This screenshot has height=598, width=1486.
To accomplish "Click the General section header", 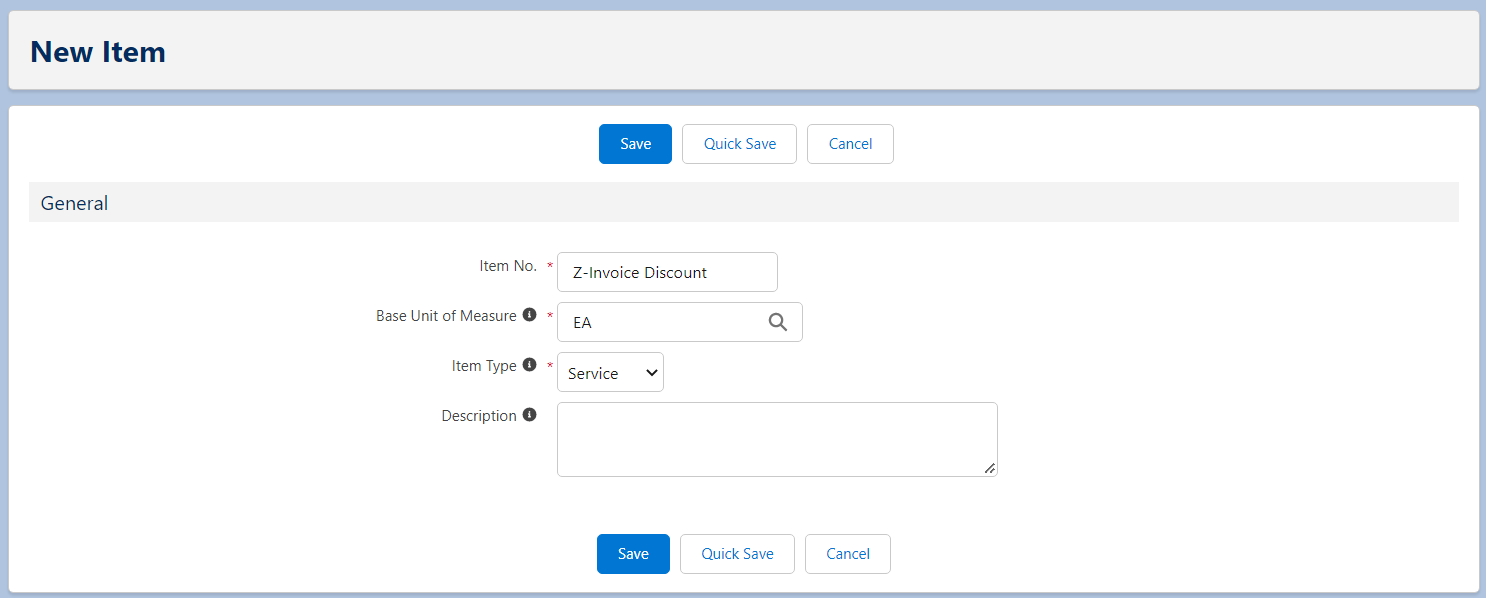I will click(x=743, y=202).
